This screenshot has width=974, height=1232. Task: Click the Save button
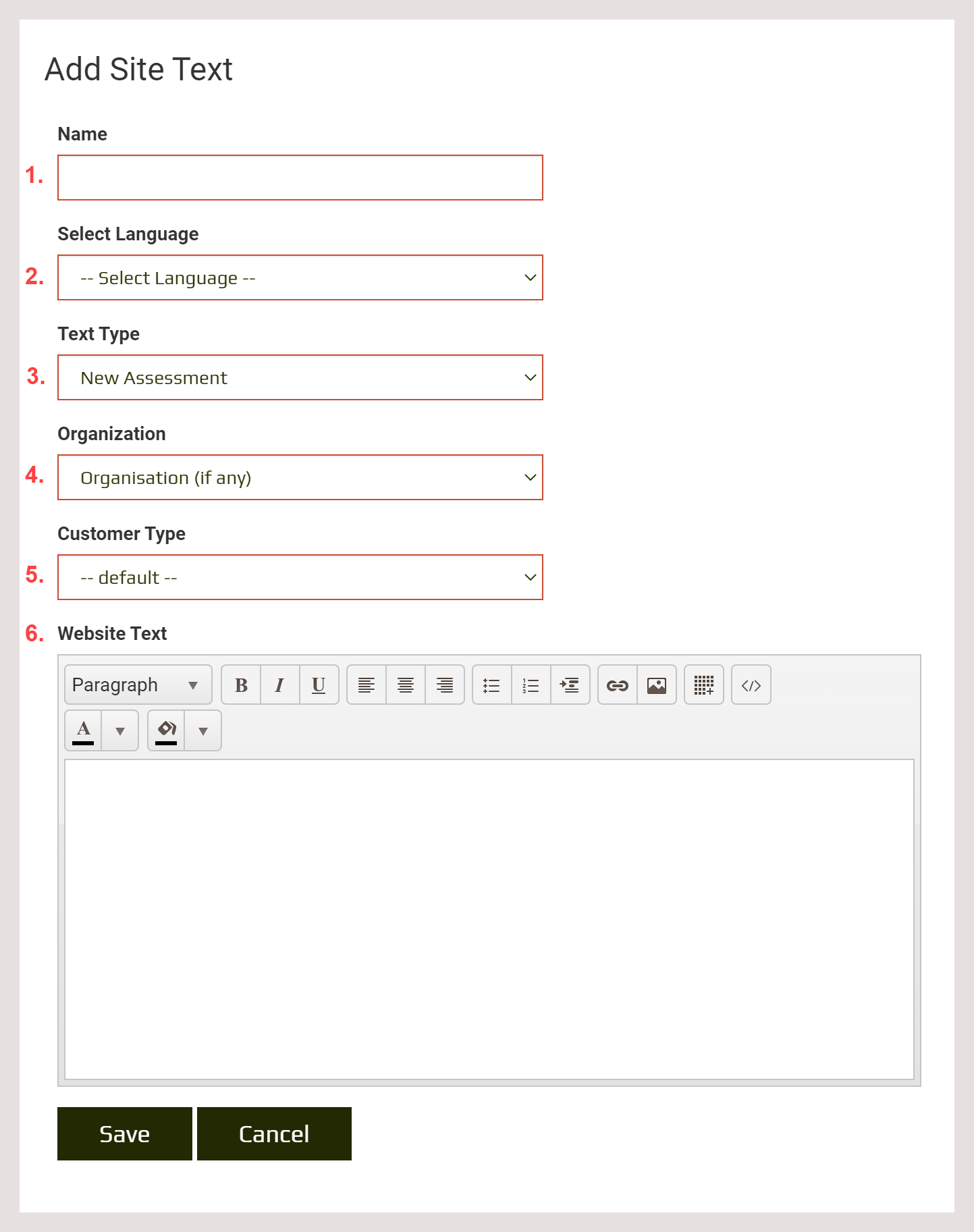tap(125, 1133)
